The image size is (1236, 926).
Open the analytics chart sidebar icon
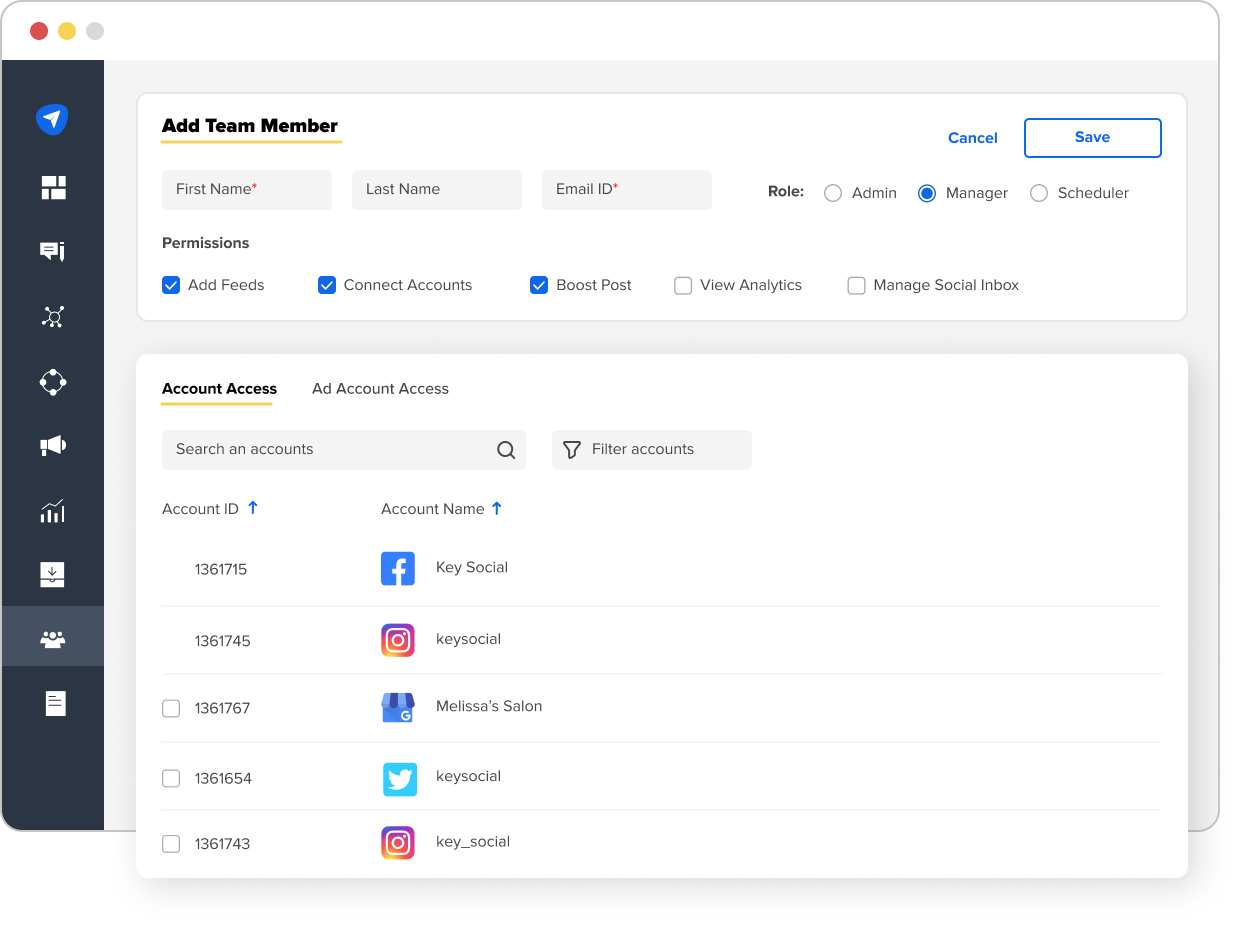coord(53,511)
